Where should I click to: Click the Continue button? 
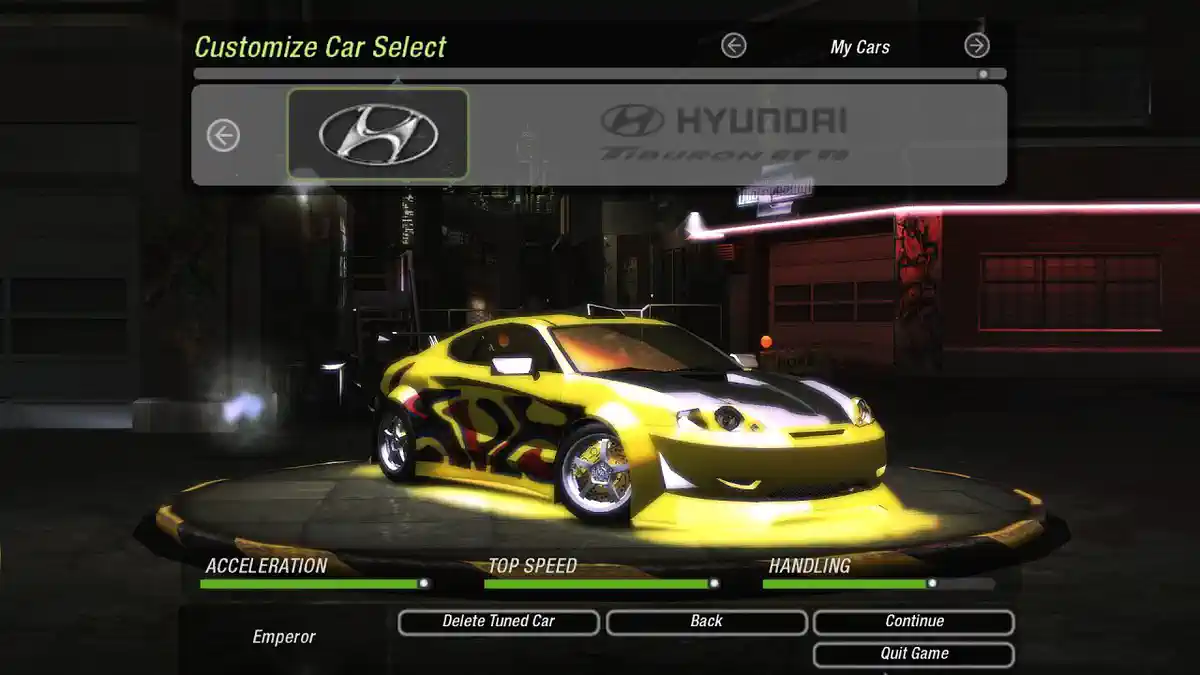coord(914,622)
